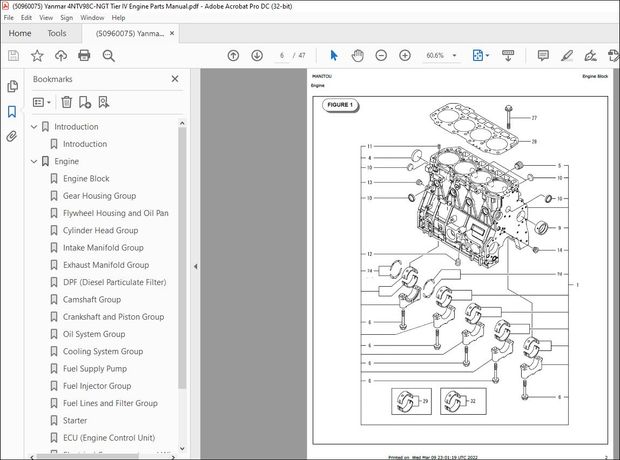Open the Help menu
620x460 pixels.
(x=118, y=18)
